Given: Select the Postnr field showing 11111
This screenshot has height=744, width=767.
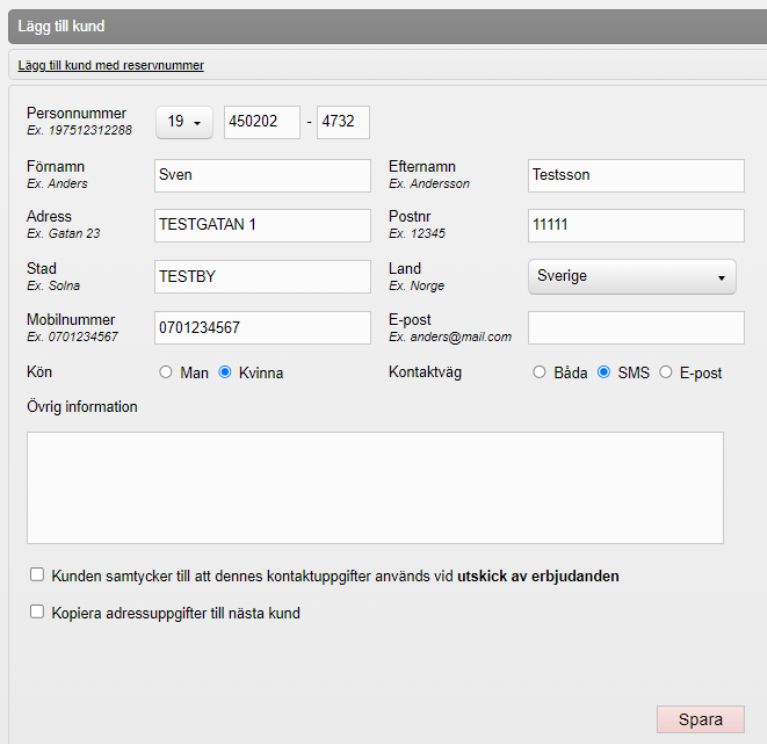Looking at the screenshot, I should click(636, 225).
